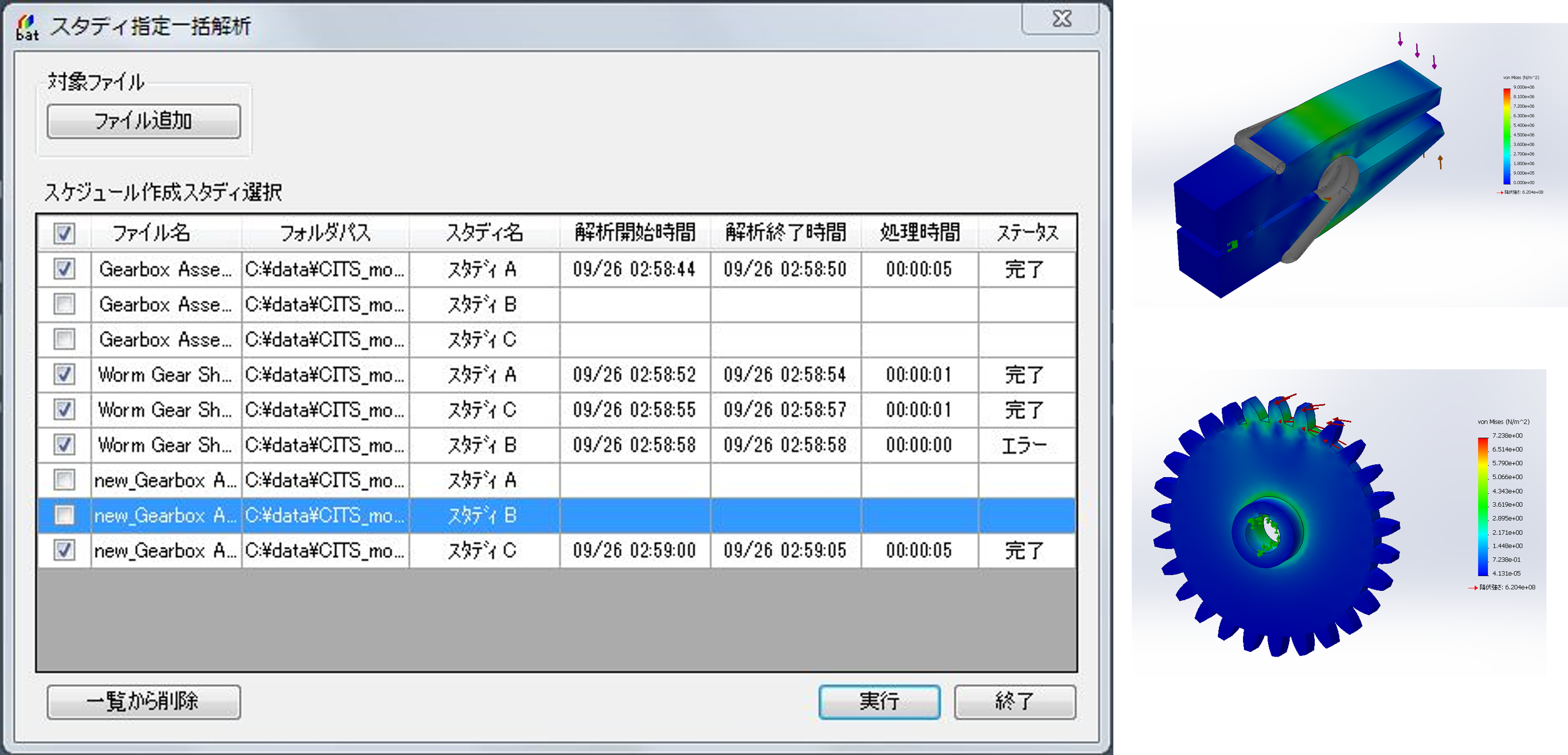Uncheck Gearbox Asse スタディ A row checkbox
Image resolution: width=1568 pixels, height=755 pixels.
click(x=64, y=269)
